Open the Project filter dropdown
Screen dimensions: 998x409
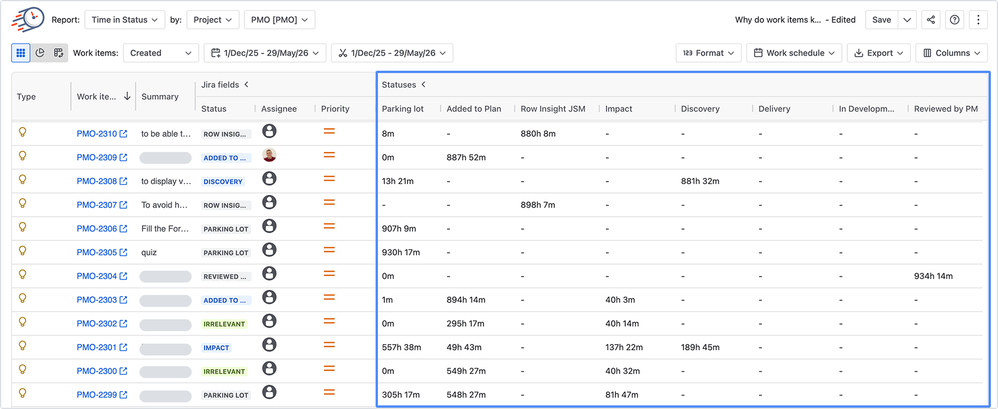coord(213,20)
